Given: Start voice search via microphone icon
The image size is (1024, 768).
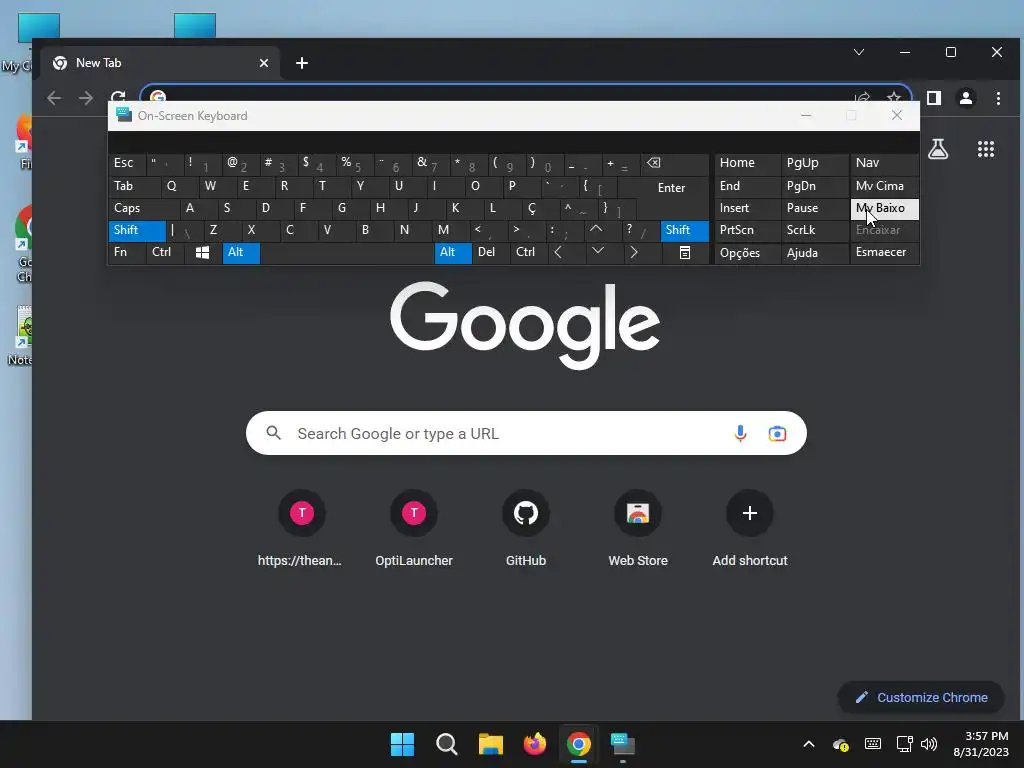Looking at the screenshot, I should 740,434.
